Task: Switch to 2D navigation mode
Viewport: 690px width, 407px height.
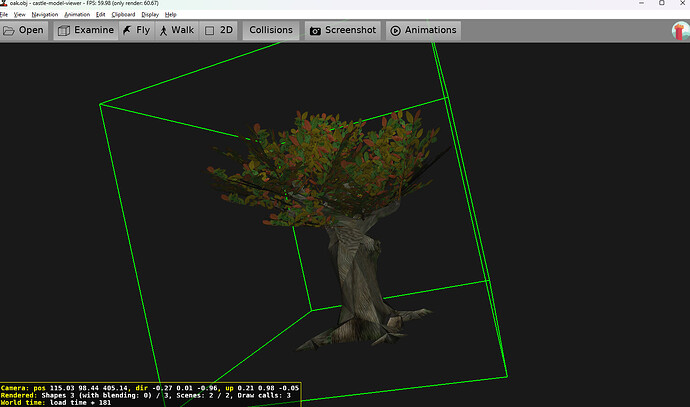Action: point(219,30)
